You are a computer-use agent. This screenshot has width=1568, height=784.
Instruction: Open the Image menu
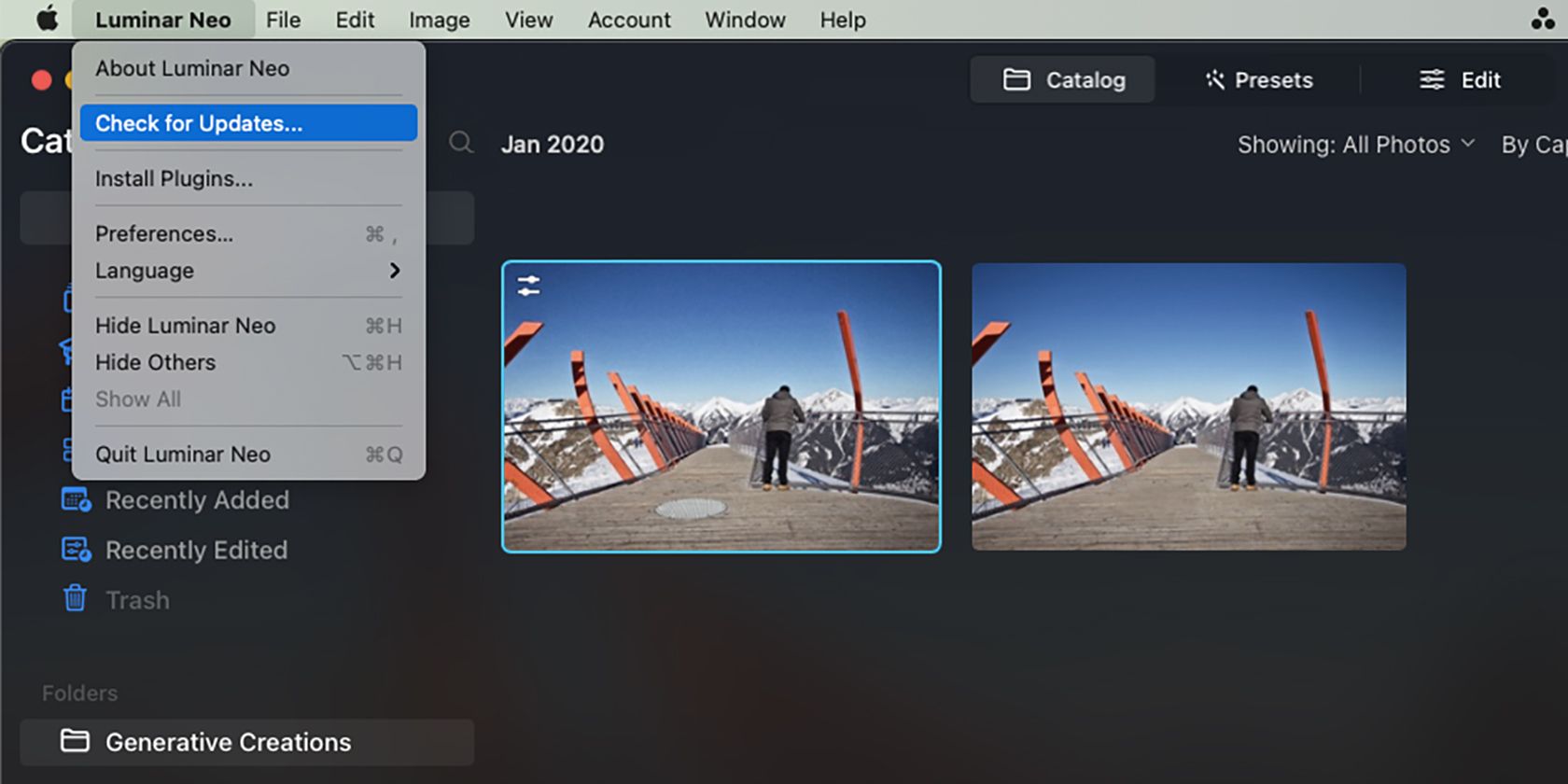[x=439, y=20]
